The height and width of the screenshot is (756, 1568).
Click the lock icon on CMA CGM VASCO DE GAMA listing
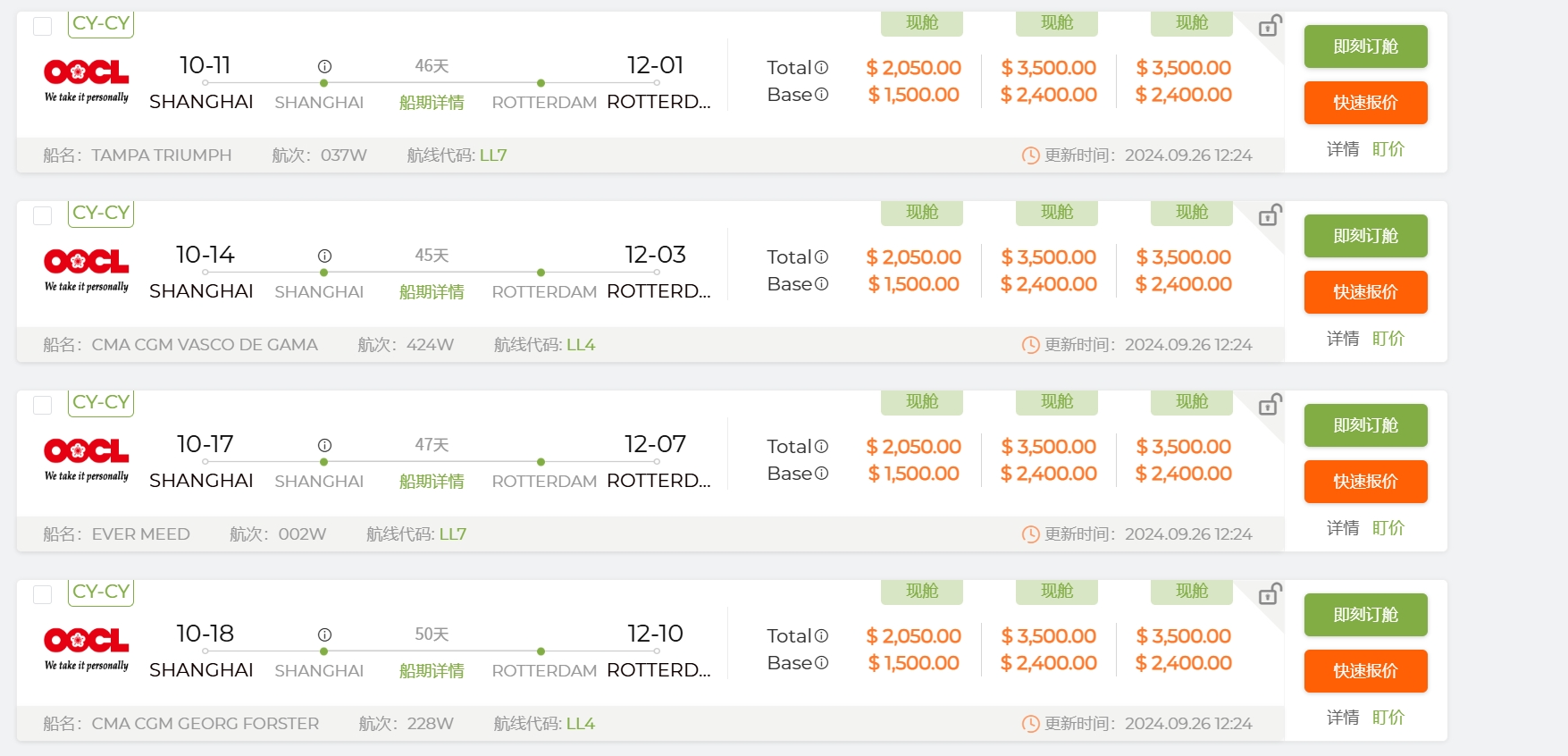click(x=1270, y=215)
